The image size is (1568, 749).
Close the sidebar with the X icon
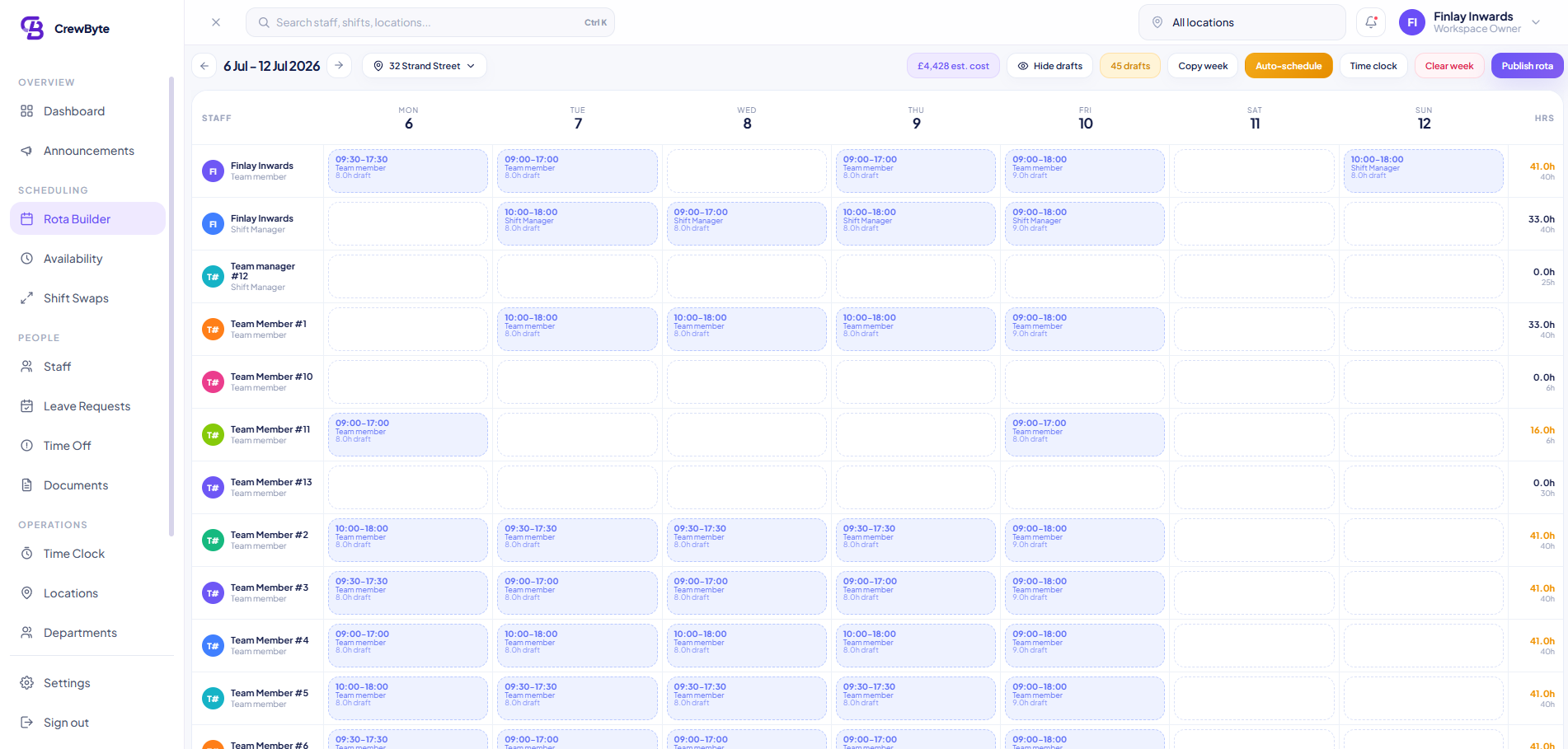pos(216,22)
